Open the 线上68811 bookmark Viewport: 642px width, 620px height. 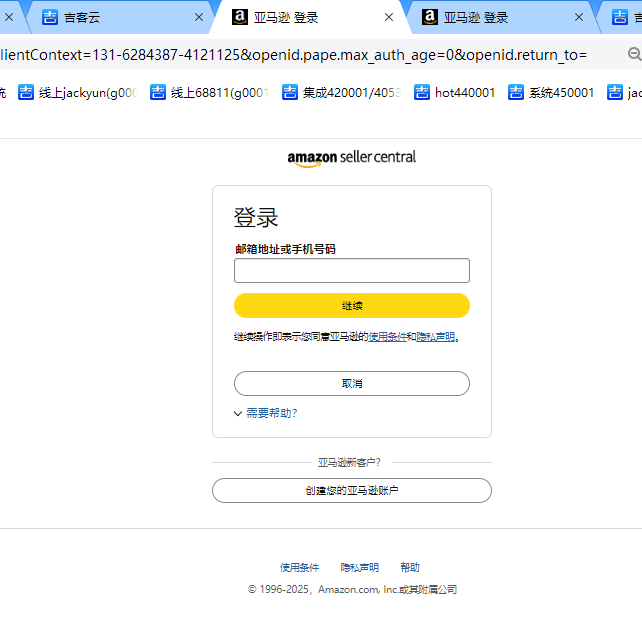(209, 93)
